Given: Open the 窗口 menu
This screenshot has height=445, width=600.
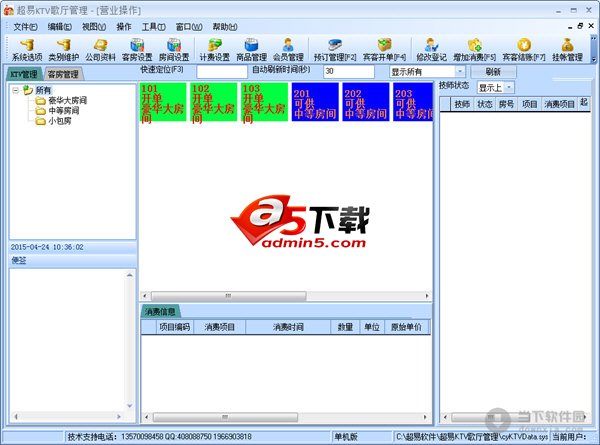Looking at the screenshot, I should point(189,27).
